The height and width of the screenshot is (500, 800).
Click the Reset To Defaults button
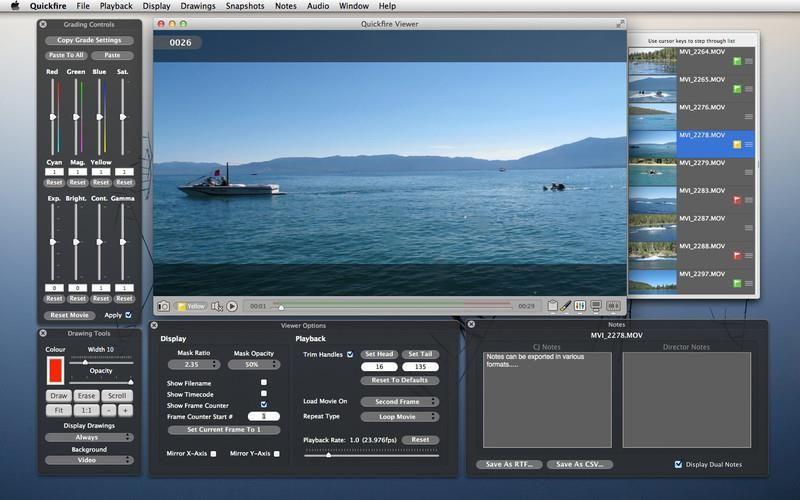pyautogui.click(x=399, y=380)
